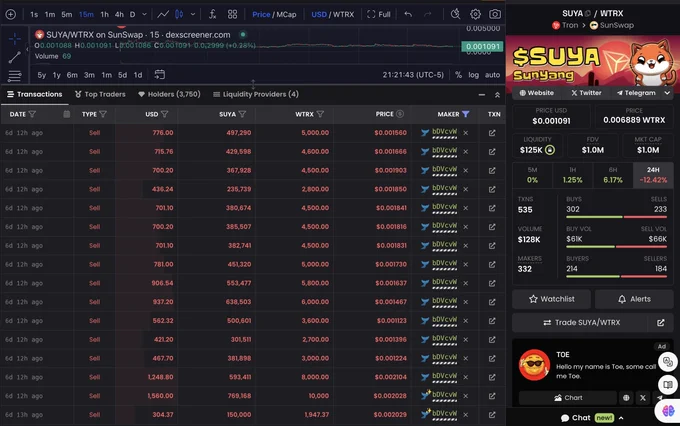Select the 1s timeframe
This screenshot has width=680, height=426.
(x=34, y=14)
